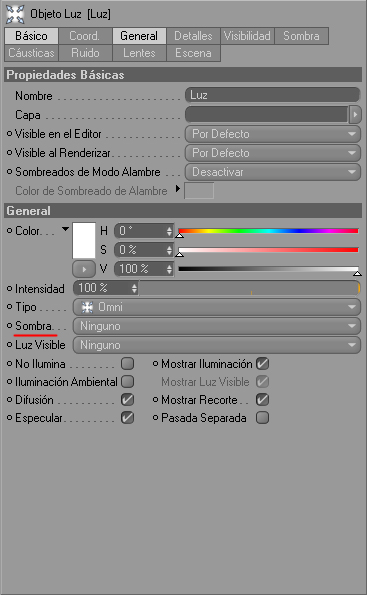Expand the Color triangle arrow
367x595 pixels.
pos(65,229)
